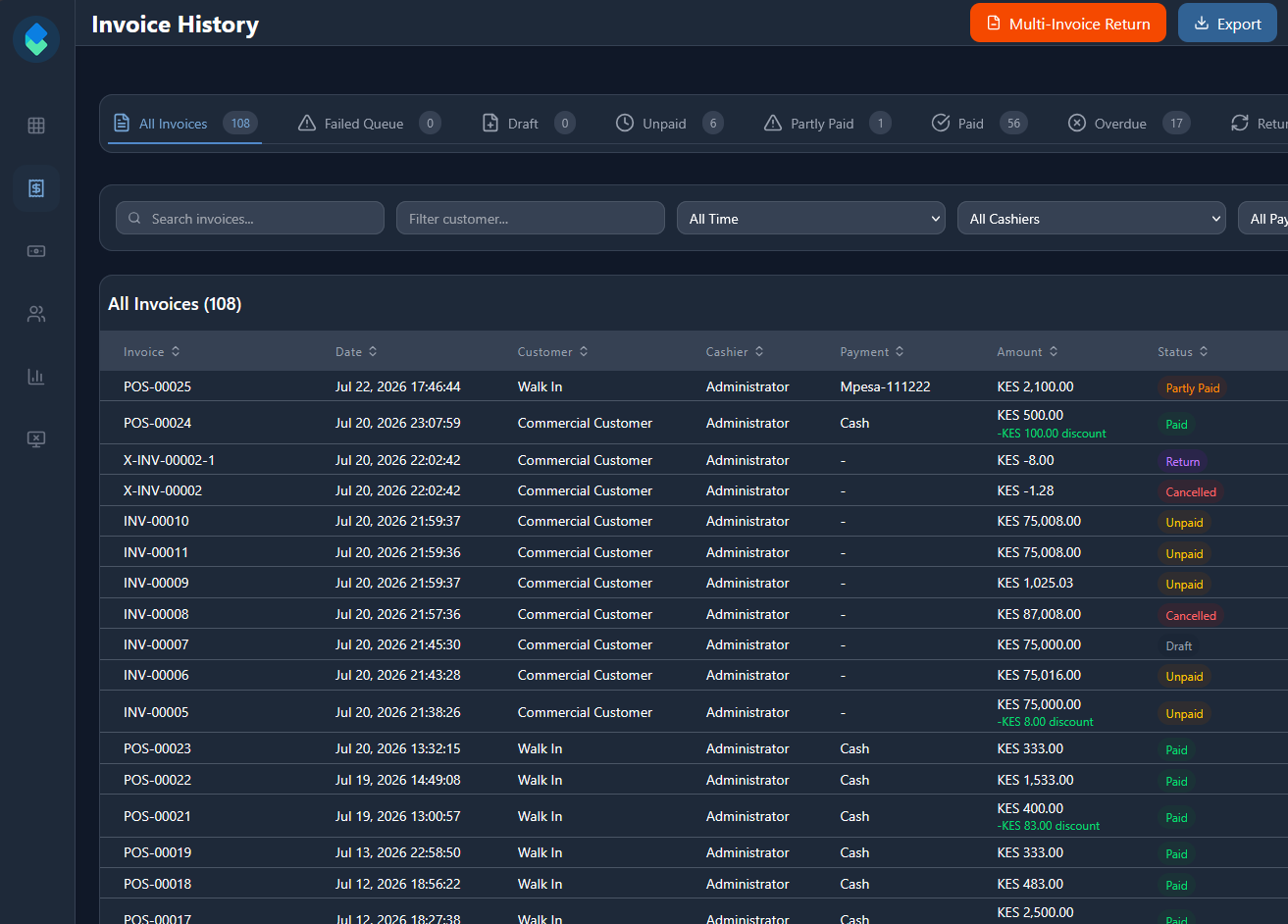The width and height of the screenshot is (1288, 924).
Task: Click invoice number POS-00021
Action: point(158,816)
